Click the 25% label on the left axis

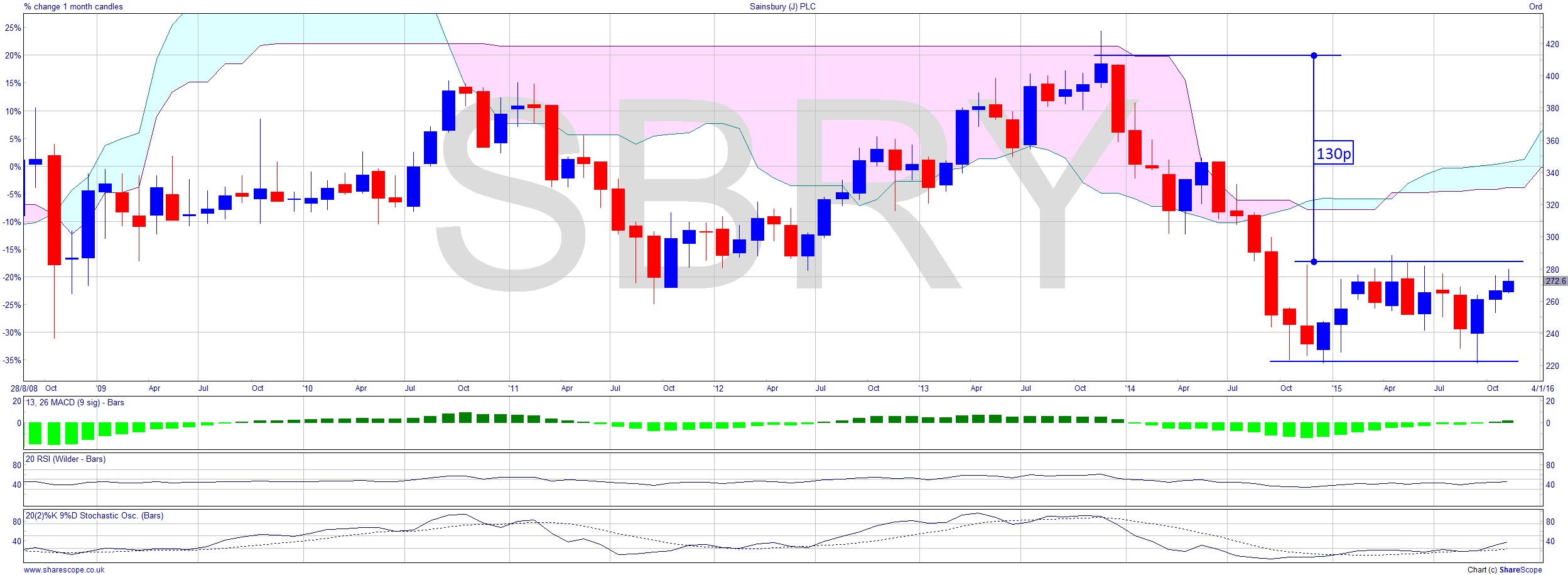coord(13,28)
